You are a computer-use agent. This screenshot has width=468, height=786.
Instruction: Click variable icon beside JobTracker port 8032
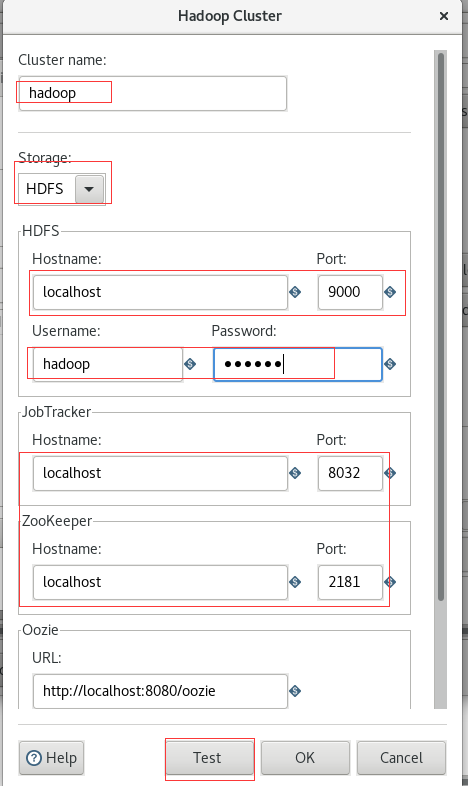[390, 473]
